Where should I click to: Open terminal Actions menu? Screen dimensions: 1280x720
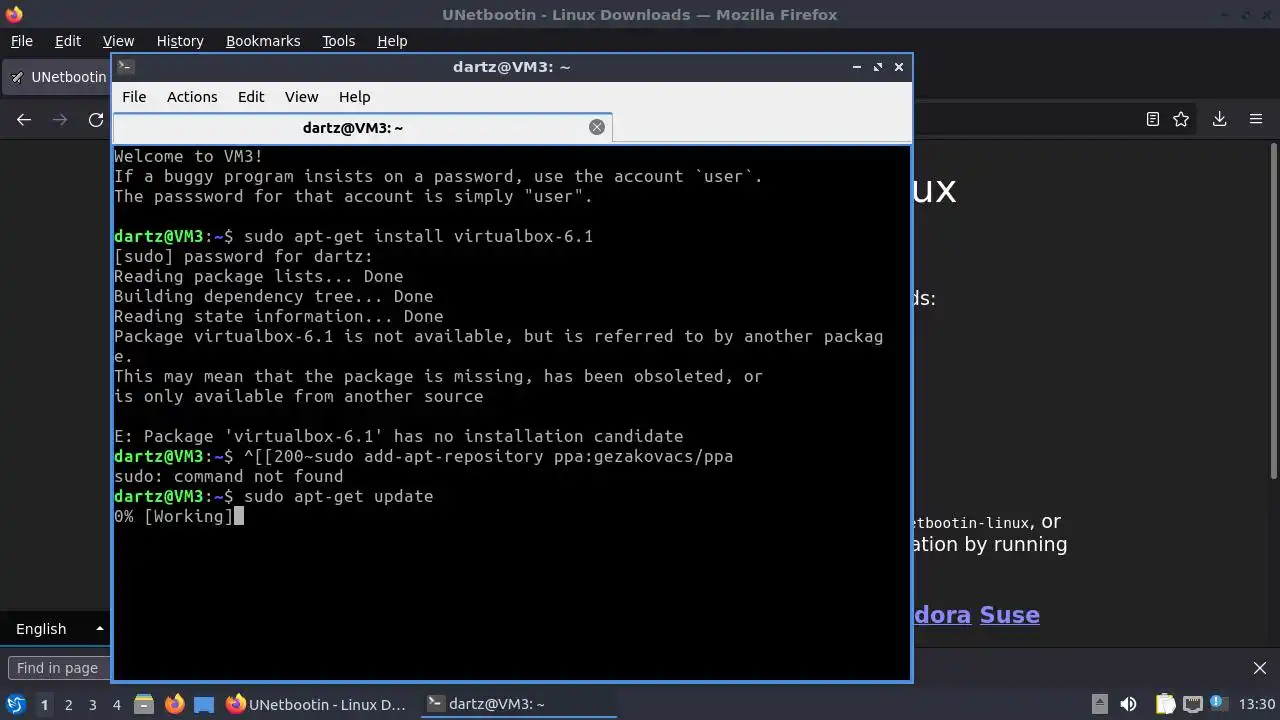coord(192,97)
